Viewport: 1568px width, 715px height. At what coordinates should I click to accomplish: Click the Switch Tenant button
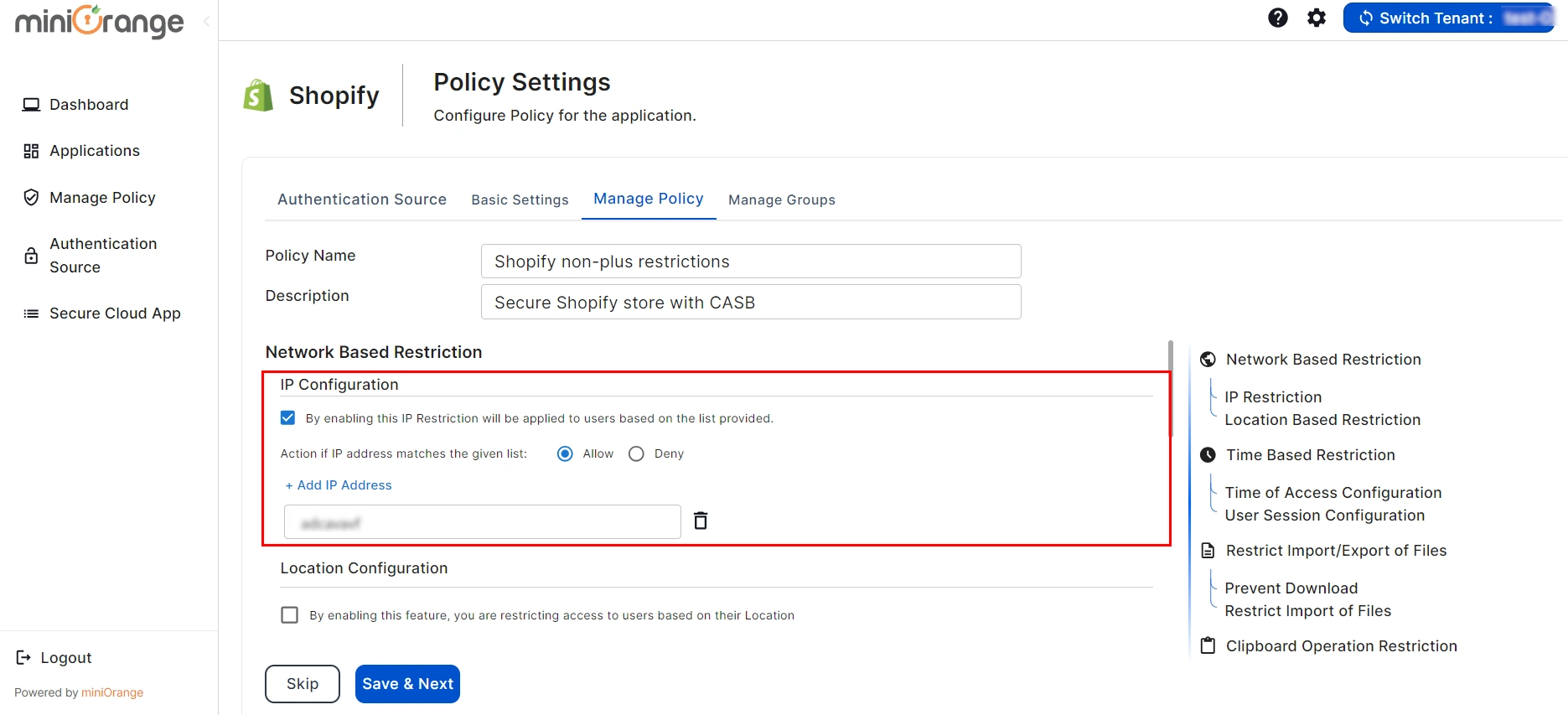coord(1448,18)
